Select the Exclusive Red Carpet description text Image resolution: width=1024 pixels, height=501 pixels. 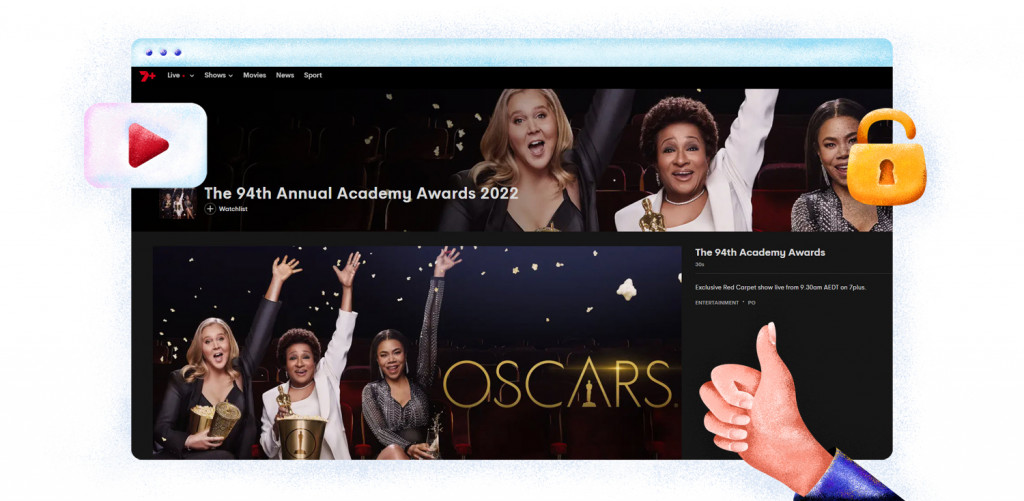point(780,287)
